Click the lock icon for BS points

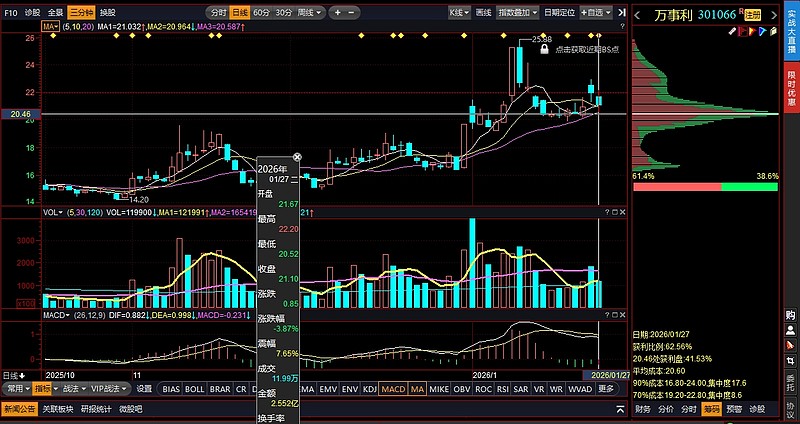[546, 48]
